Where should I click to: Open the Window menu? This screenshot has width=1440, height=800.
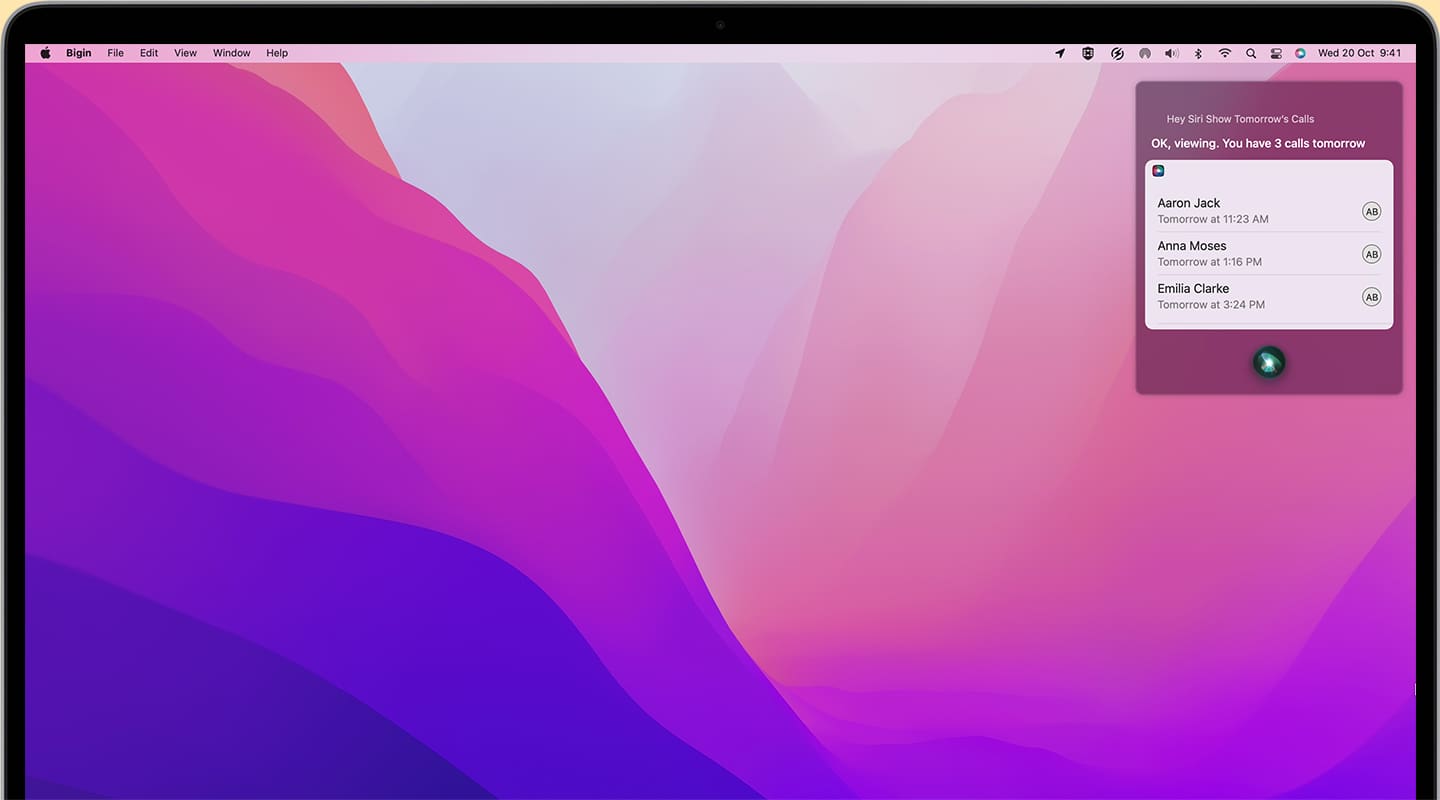click(x=231, y=53)
